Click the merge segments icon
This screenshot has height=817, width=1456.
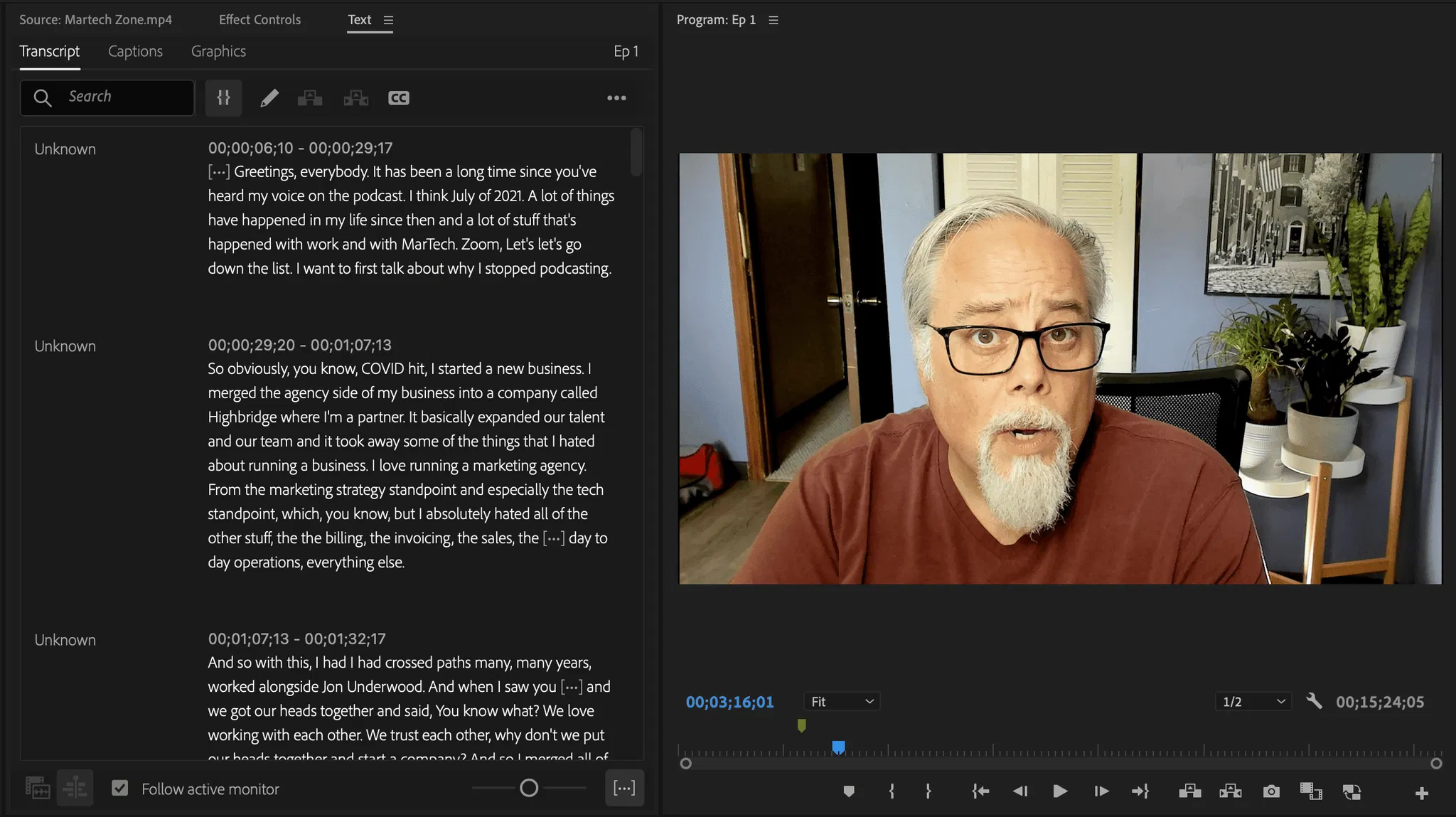223,97
